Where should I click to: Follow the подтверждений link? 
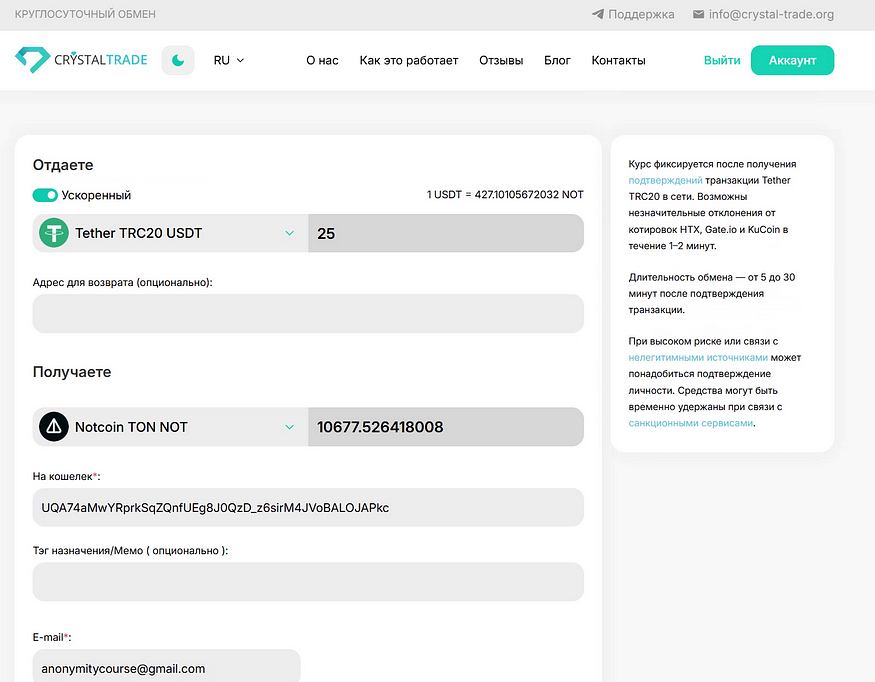coord(665,180)
